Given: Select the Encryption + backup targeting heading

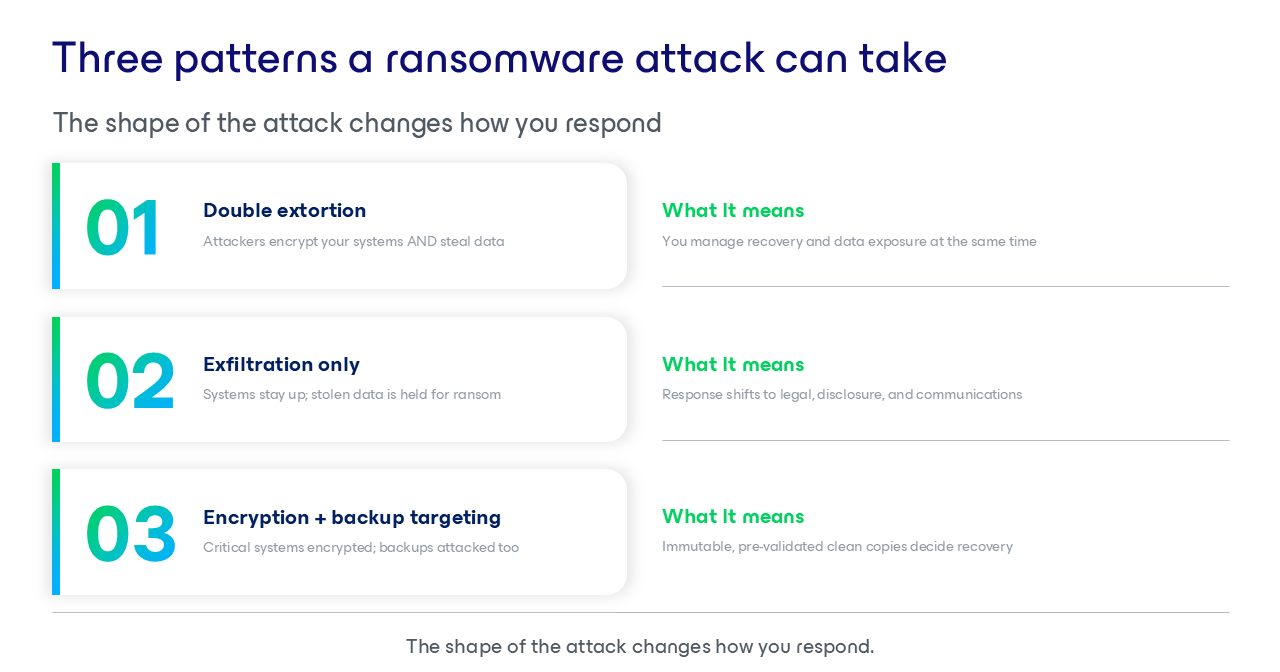Looking at the screenshot, I should tap(352, 517).
